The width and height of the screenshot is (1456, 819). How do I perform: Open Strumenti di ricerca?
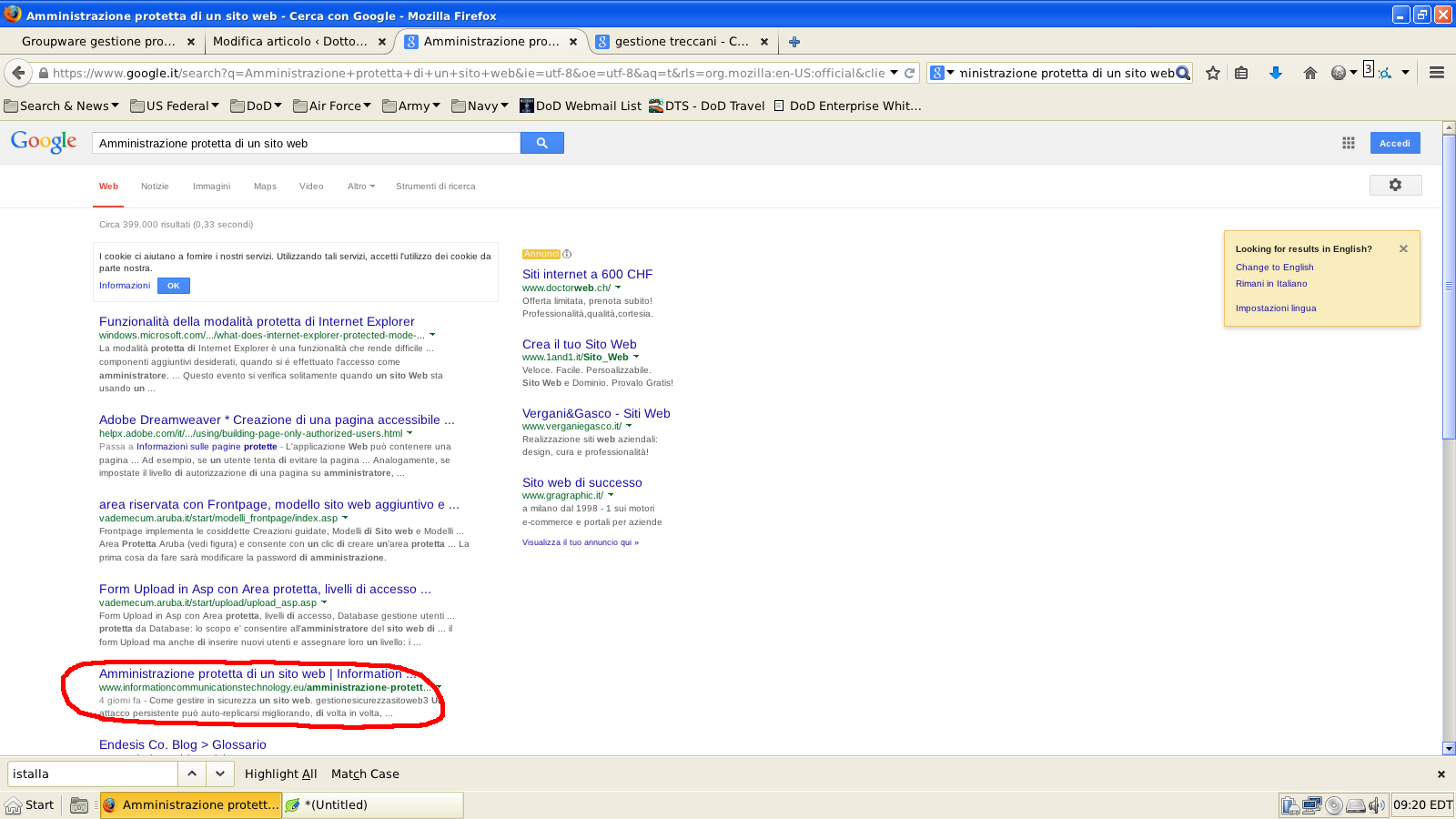click(435, 186)
